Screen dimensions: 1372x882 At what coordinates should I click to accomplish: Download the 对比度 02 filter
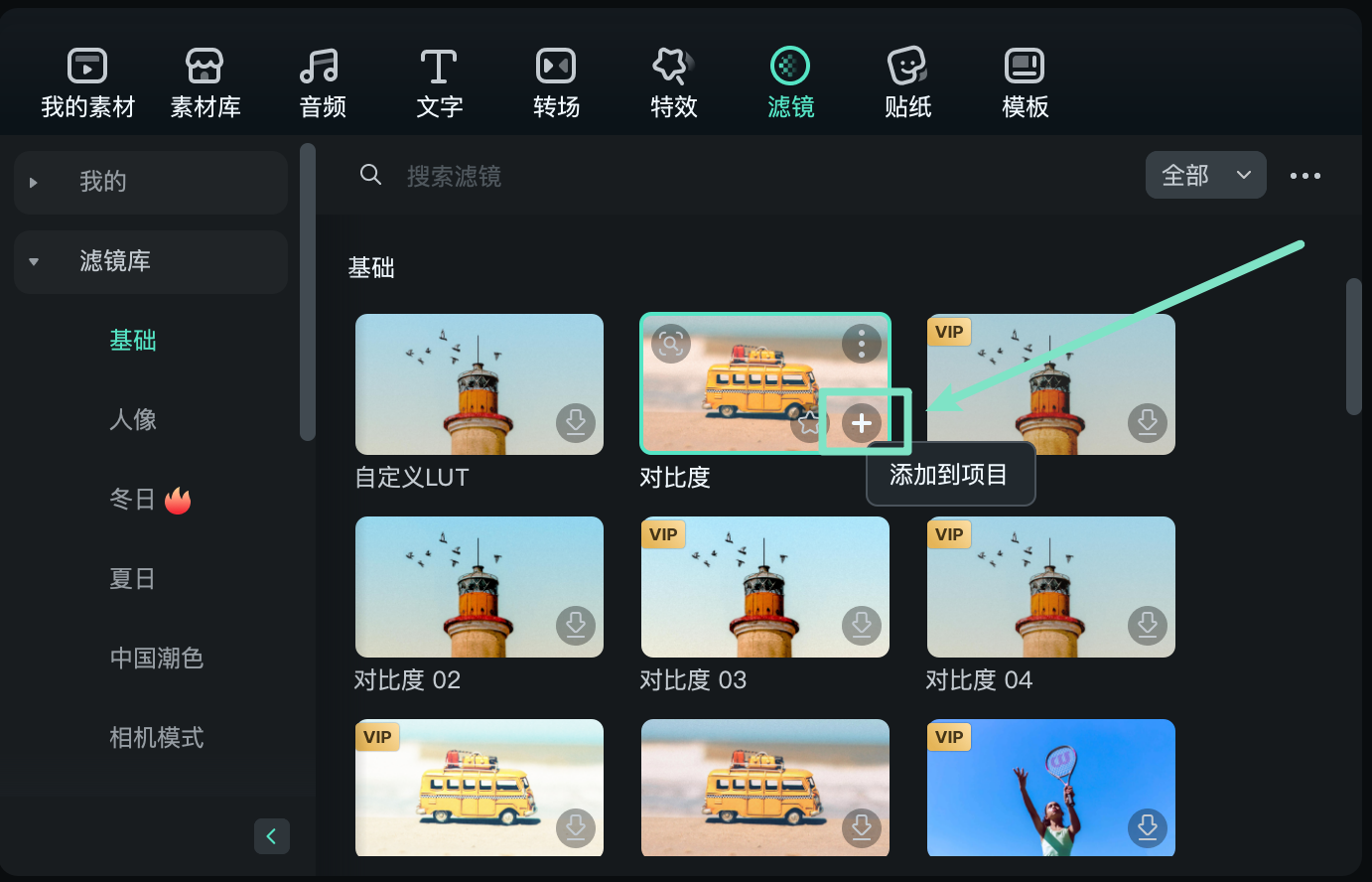[576, 626]
